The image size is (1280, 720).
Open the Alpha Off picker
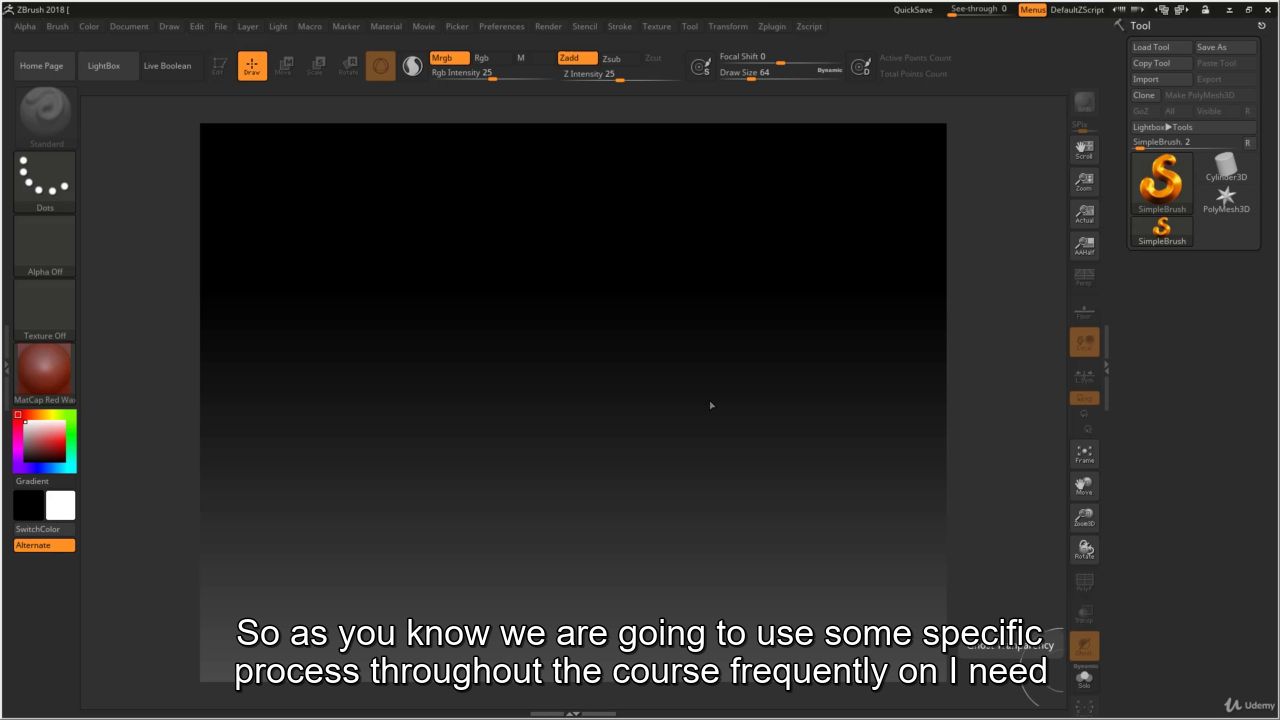point(45,246)
